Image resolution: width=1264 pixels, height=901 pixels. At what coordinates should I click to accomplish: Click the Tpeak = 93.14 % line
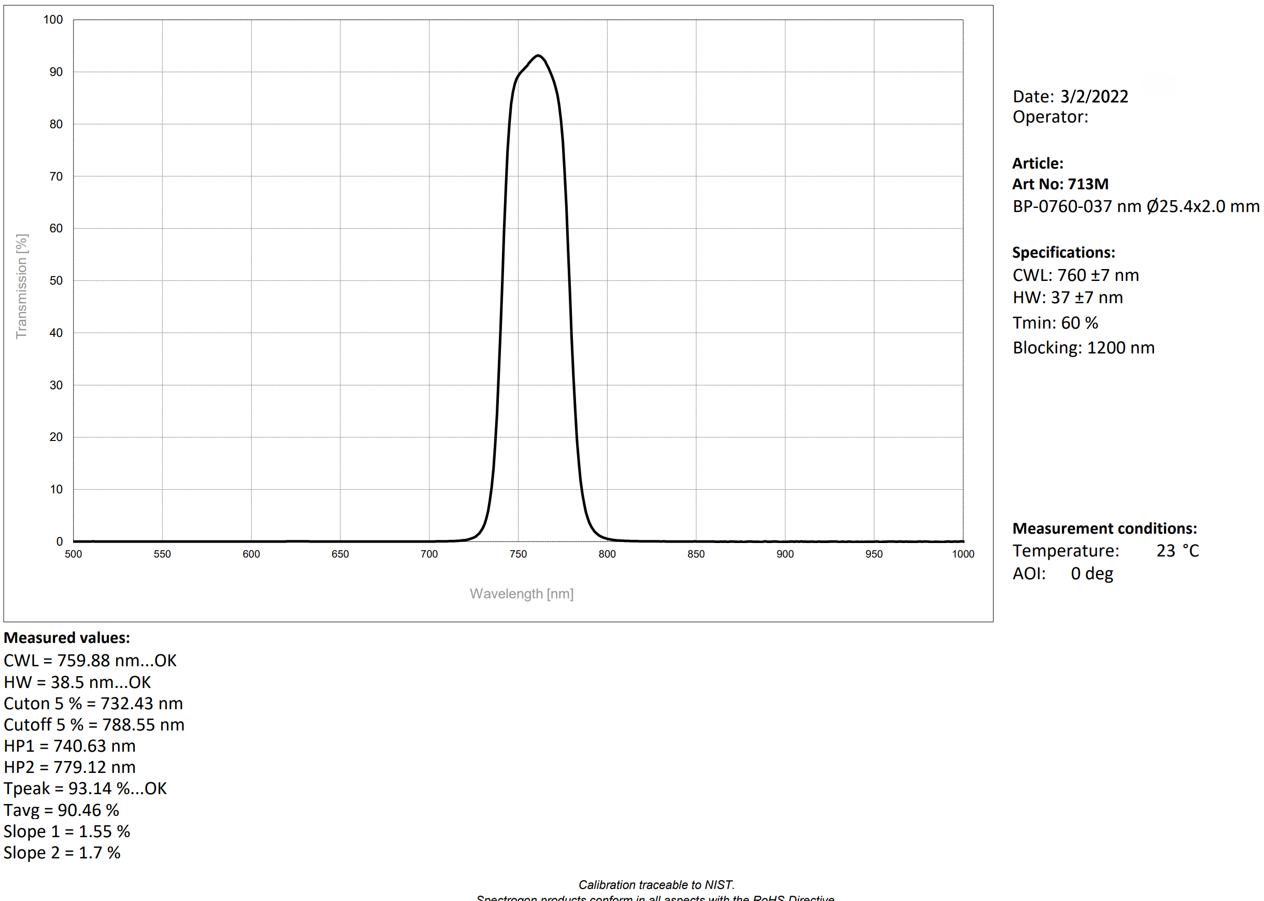pyautogui.click(x=85, y=789)
